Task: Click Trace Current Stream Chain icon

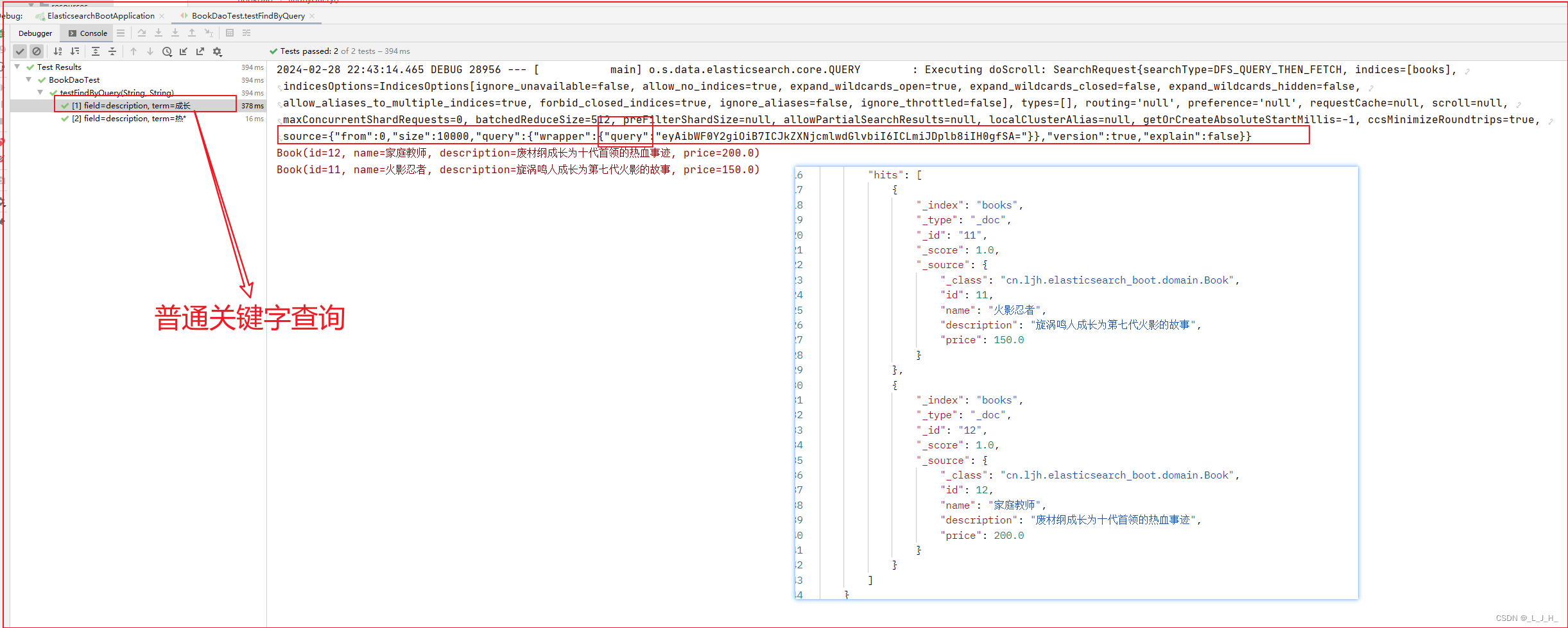Action: [246, 33]
